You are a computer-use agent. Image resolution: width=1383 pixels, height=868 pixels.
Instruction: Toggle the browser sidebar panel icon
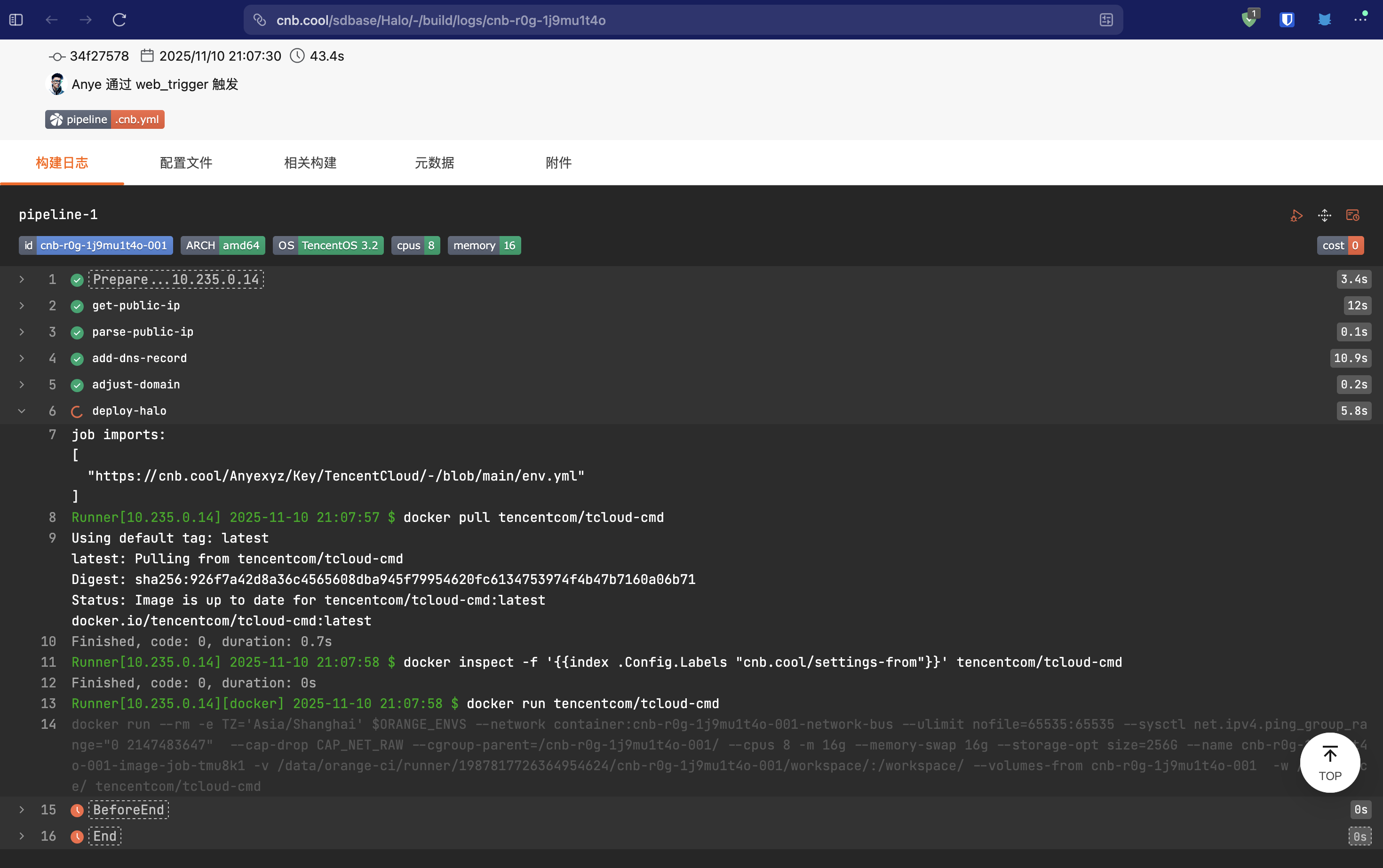click(x=16, y=20)
